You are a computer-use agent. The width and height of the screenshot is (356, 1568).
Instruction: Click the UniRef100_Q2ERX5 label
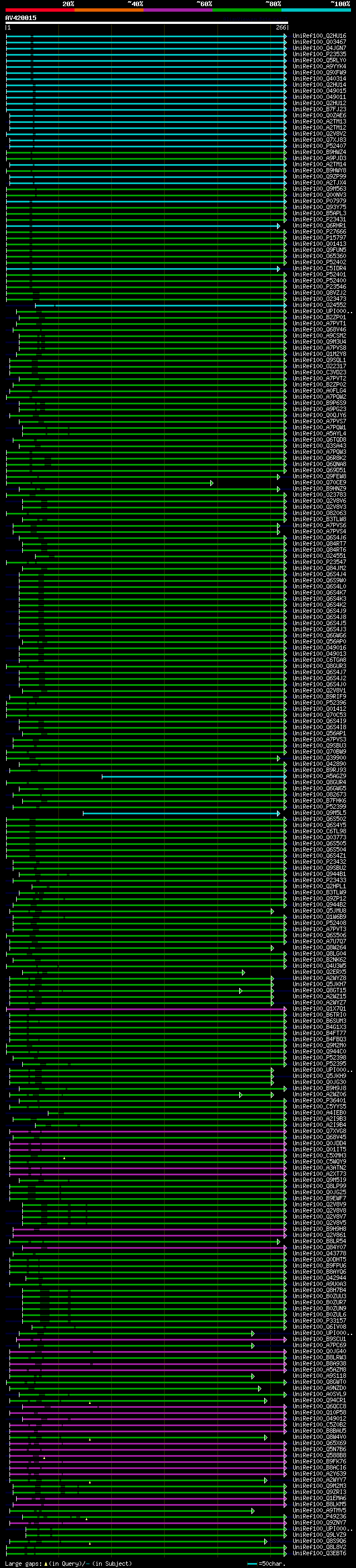coord(319,972)
